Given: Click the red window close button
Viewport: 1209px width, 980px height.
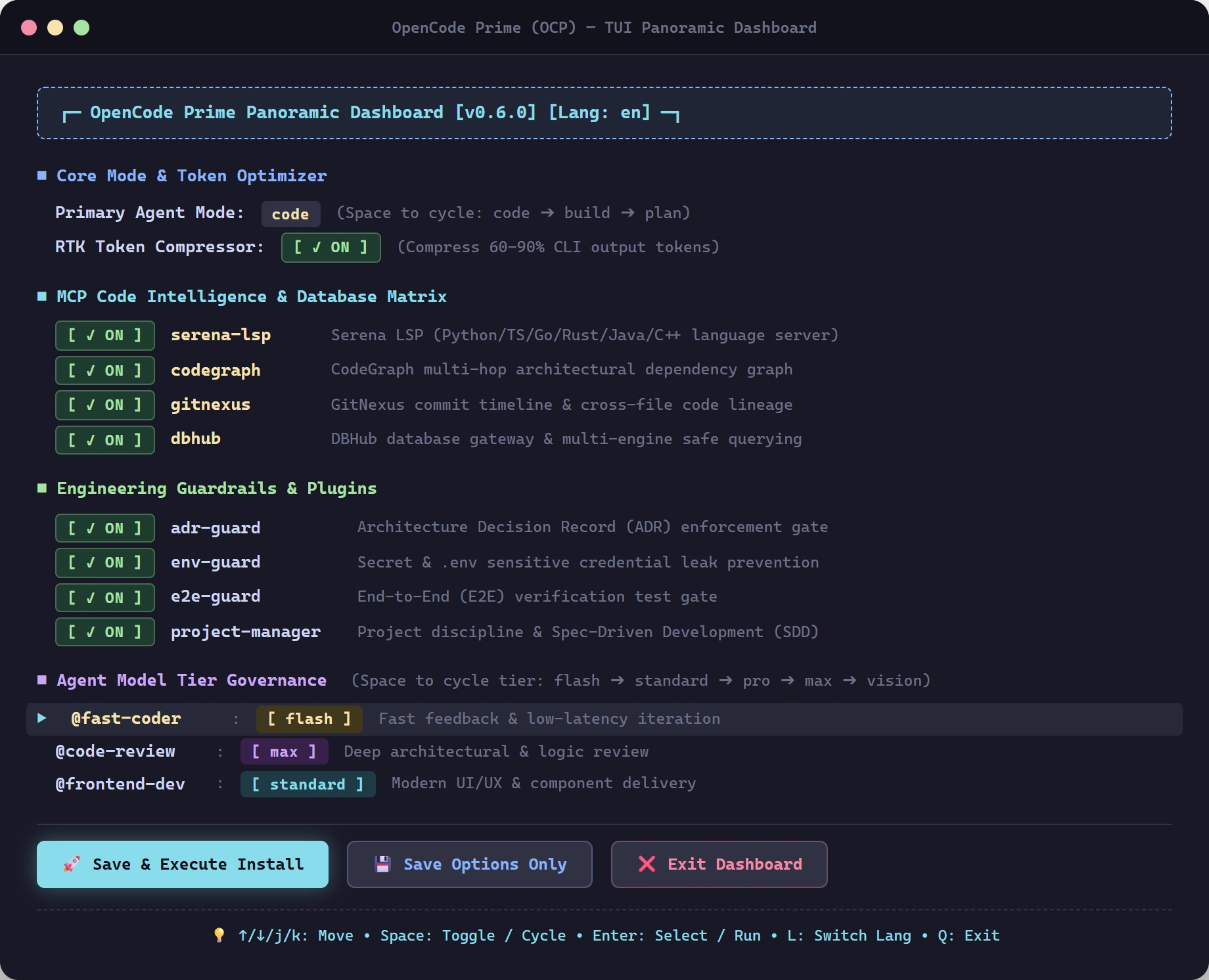Looking at the screenshot, I should pyautogui.click(x=29, y=28).
